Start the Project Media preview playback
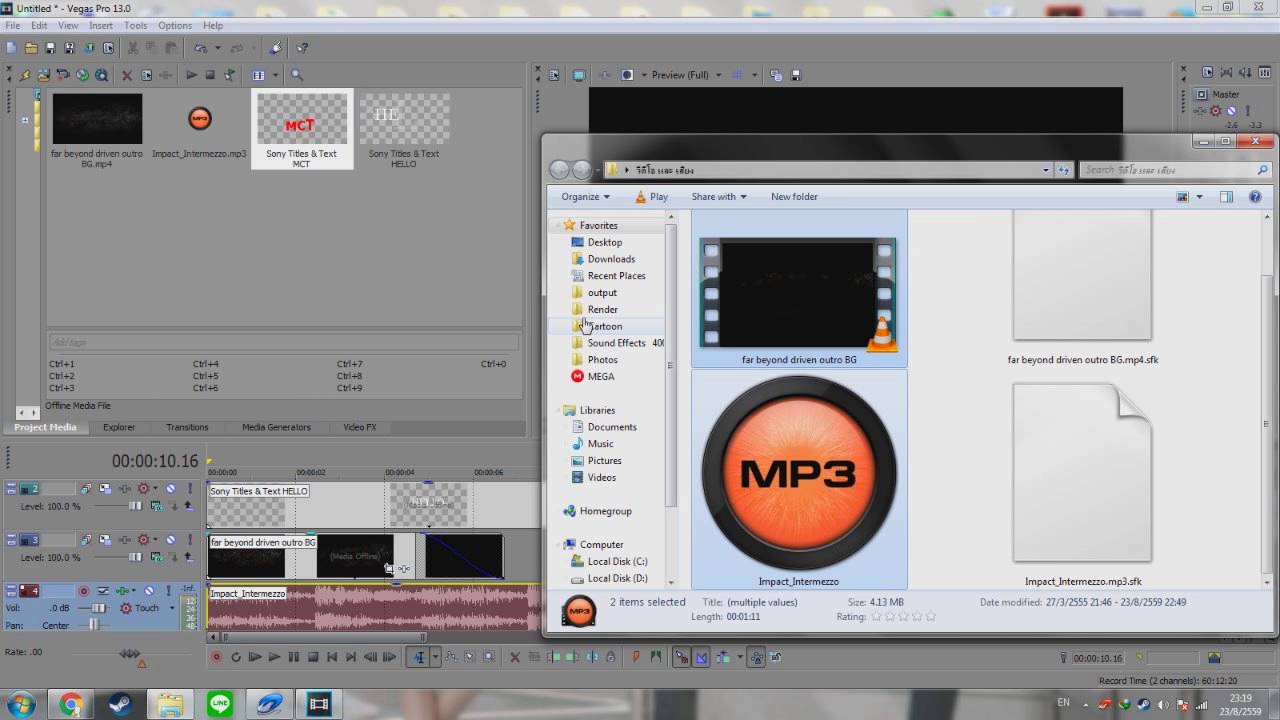1280x720 pixels. (x=191, y=75)
